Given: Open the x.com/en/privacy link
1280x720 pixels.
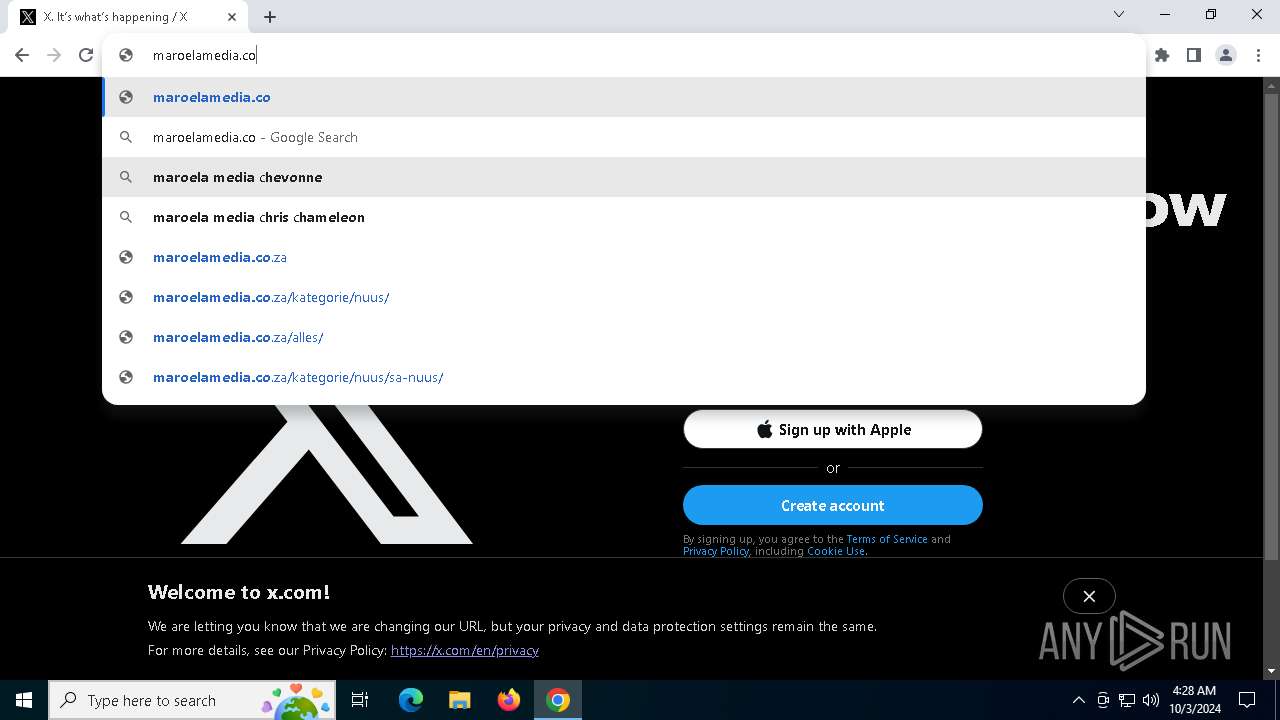Looking at the screenshot, I should pyautogui.click(x=465, y=650).
